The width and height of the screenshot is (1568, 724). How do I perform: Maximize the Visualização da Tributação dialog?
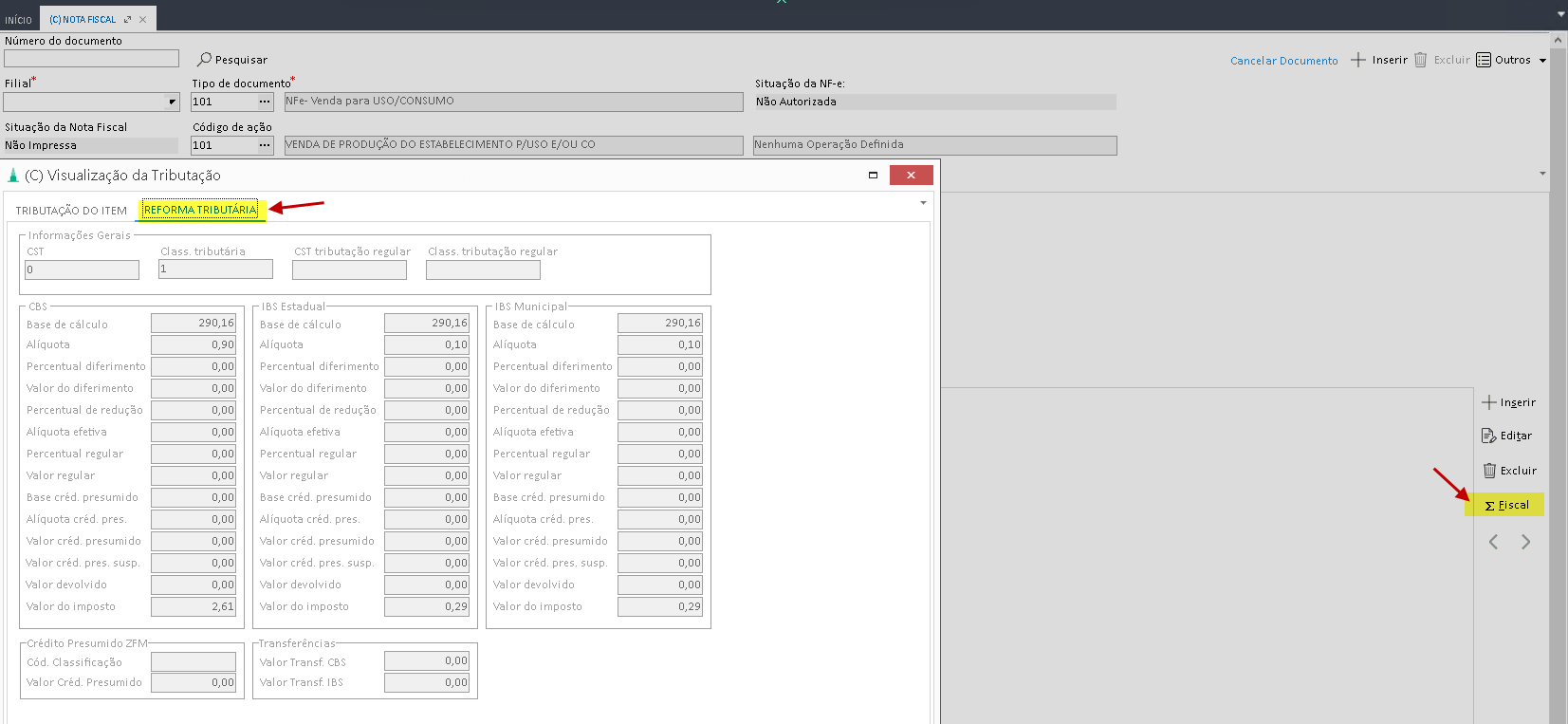click(873, 175)
